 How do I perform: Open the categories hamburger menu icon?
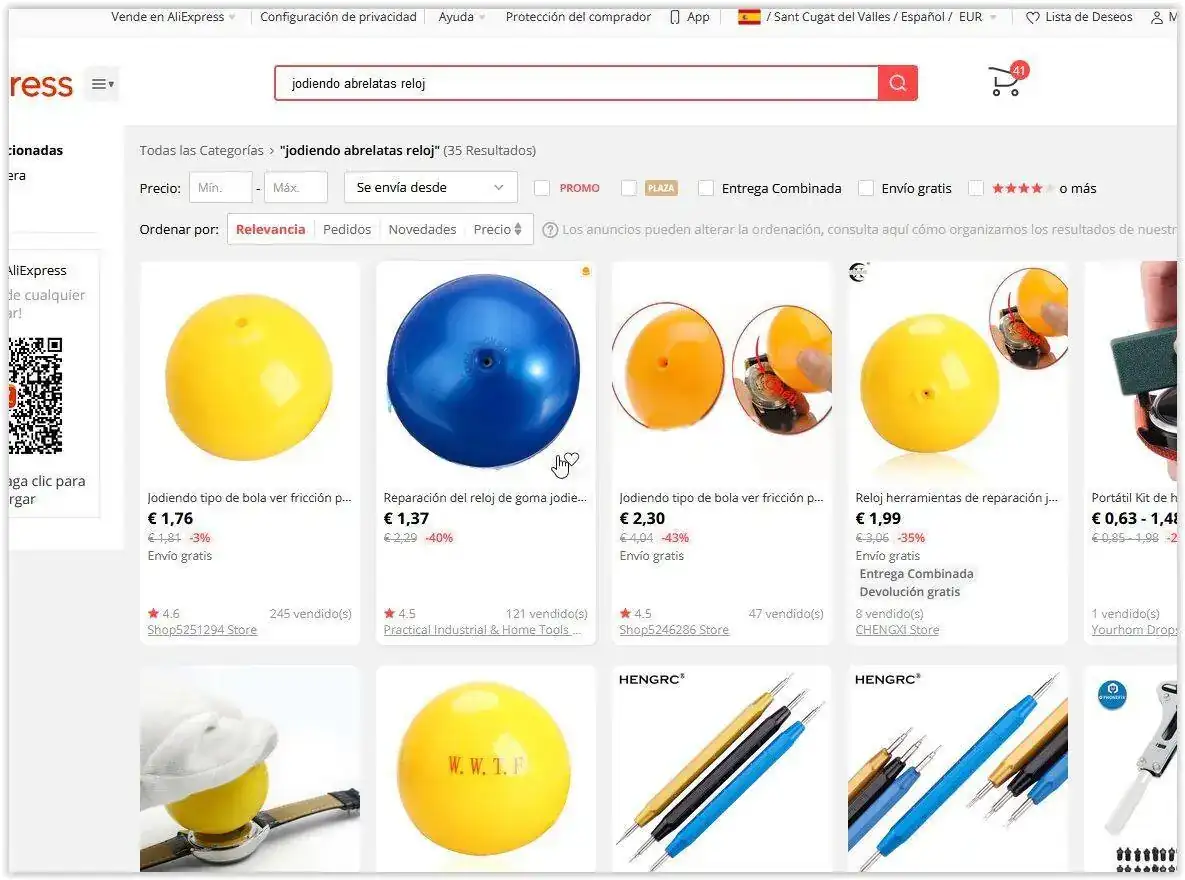(102, 84)
